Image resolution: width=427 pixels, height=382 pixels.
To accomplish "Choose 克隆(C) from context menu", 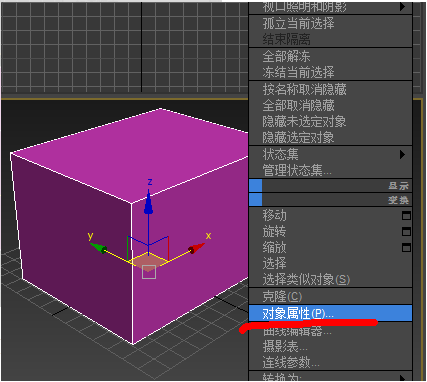I will (x=330, y=296).
